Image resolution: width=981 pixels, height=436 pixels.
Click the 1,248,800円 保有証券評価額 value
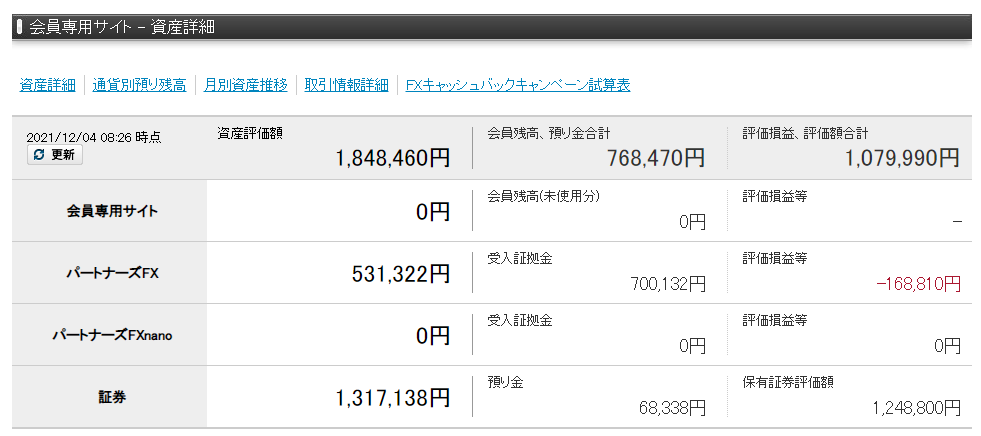[916, 408]
